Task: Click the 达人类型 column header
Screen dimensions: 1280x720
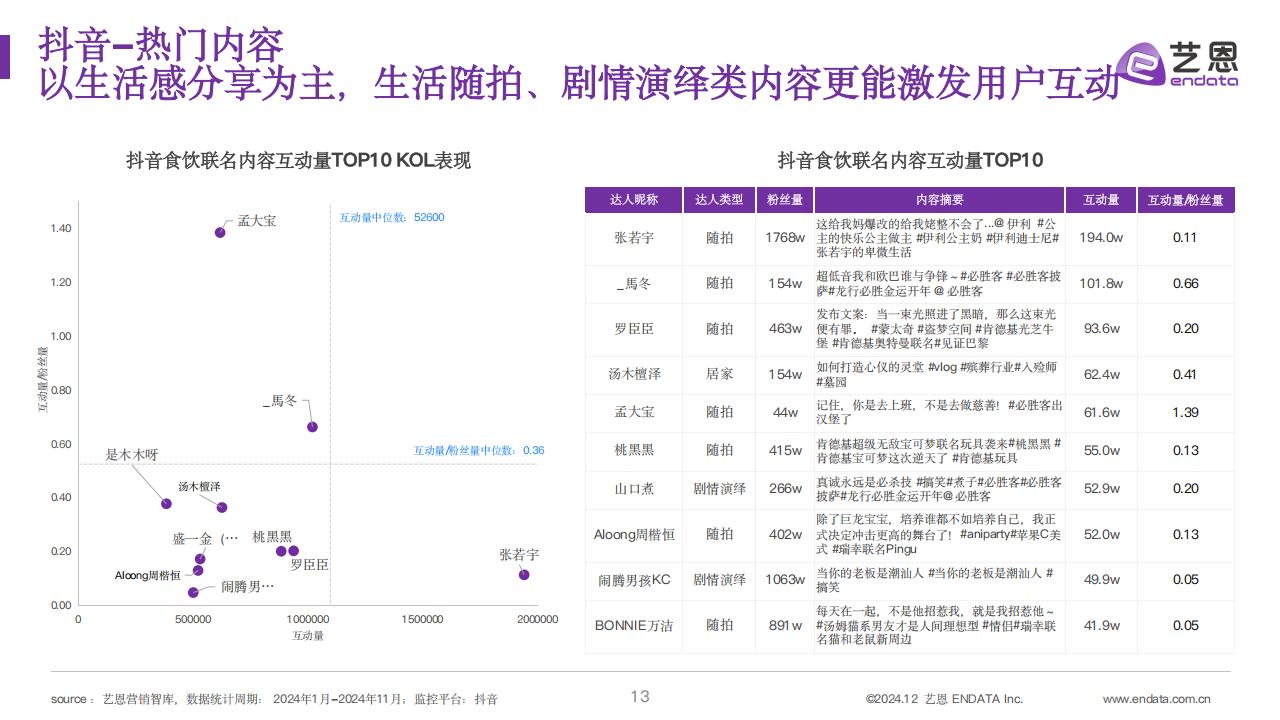Action: point(719,200)
